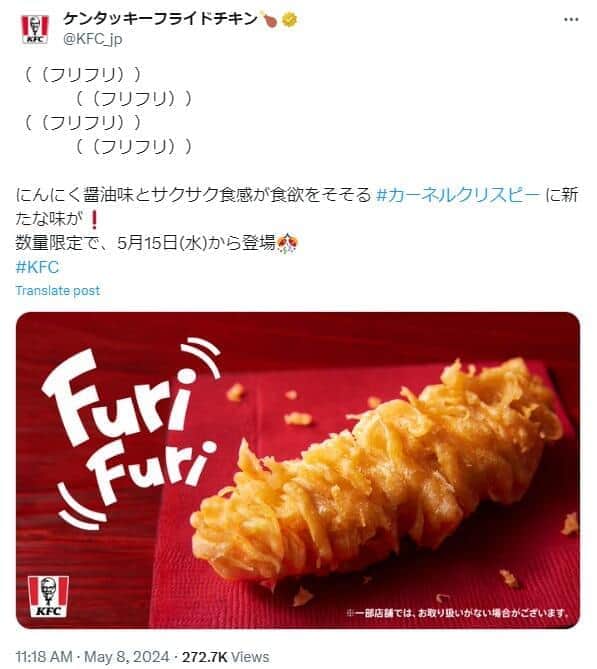Click the party popper emoji after 登場

[x=287, y=244]
